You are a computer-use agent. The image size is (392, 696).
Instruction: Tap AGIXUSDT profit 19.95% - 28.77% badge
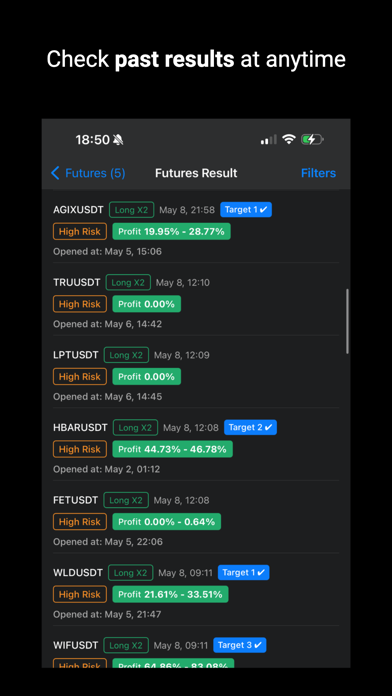click(171, 231)
